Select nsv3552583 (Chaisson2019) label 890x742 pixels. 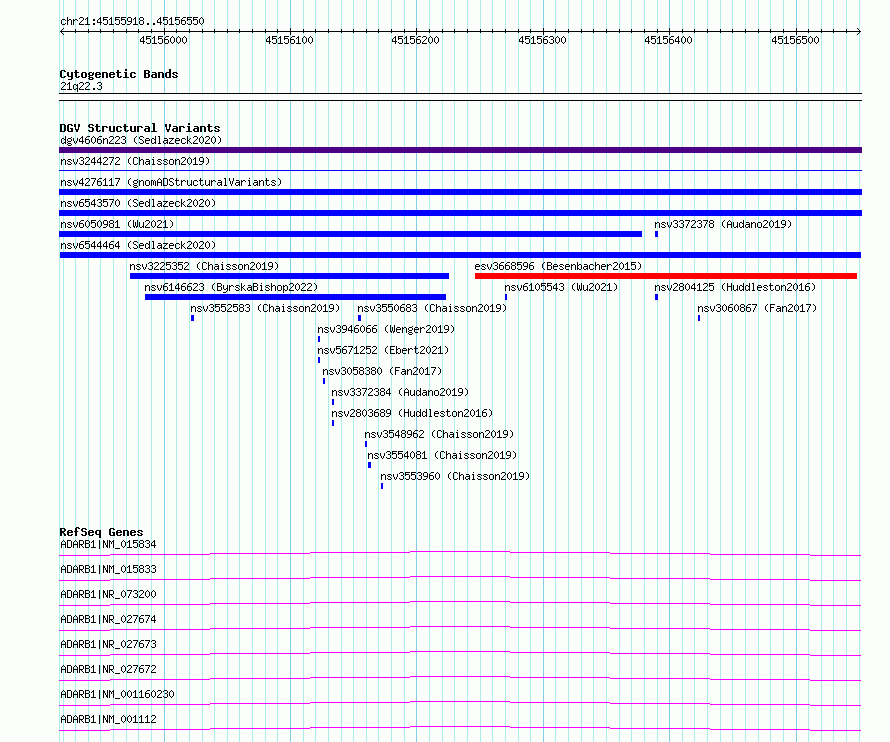pyautogui.click(x=265, y=308)
